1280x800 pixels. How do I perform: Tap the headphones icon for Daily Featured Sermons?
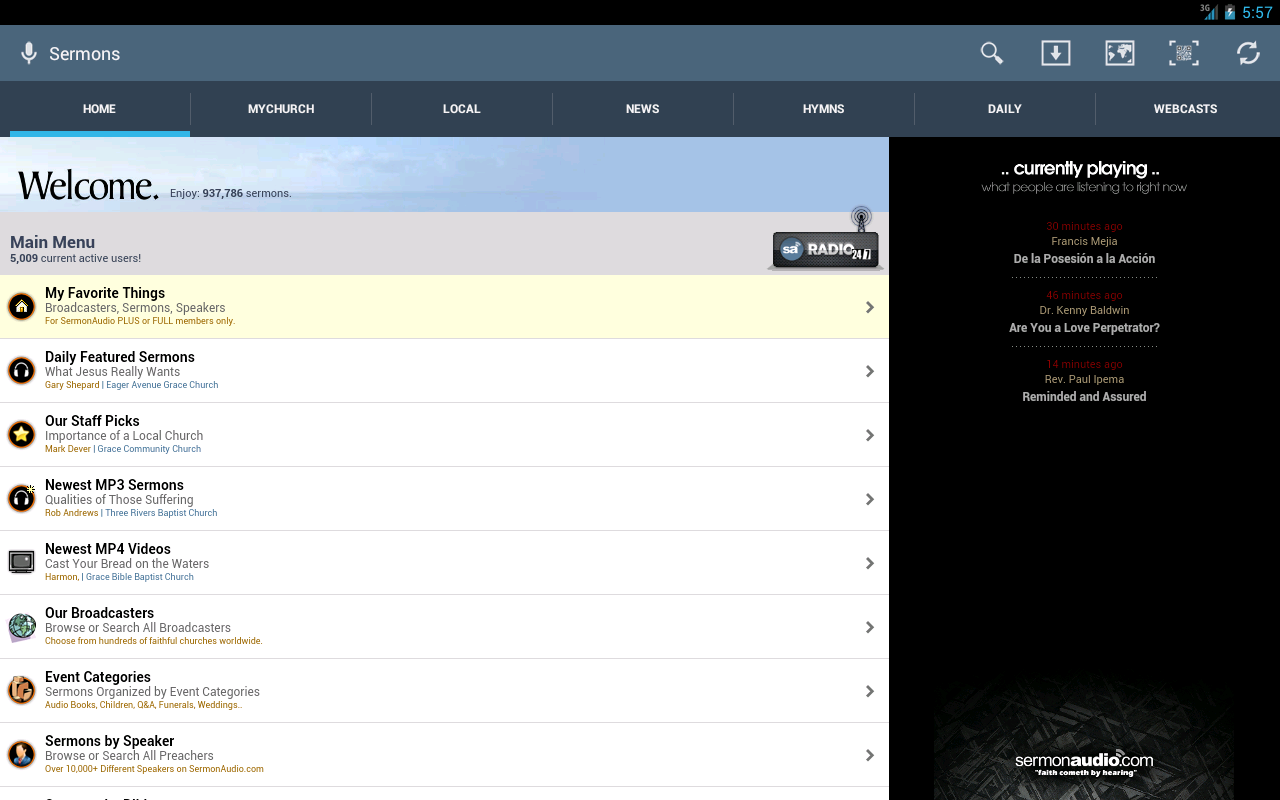tap(21, 371)
